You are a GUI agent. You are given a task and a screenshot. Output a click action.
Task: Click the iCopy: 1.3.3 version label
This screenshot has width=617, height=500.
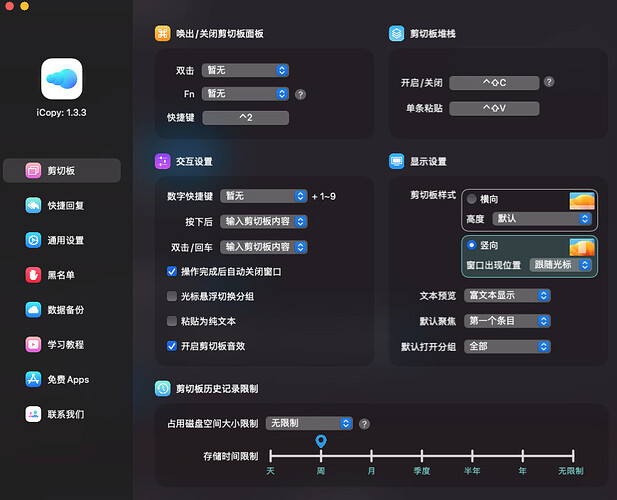coord(61,113)
